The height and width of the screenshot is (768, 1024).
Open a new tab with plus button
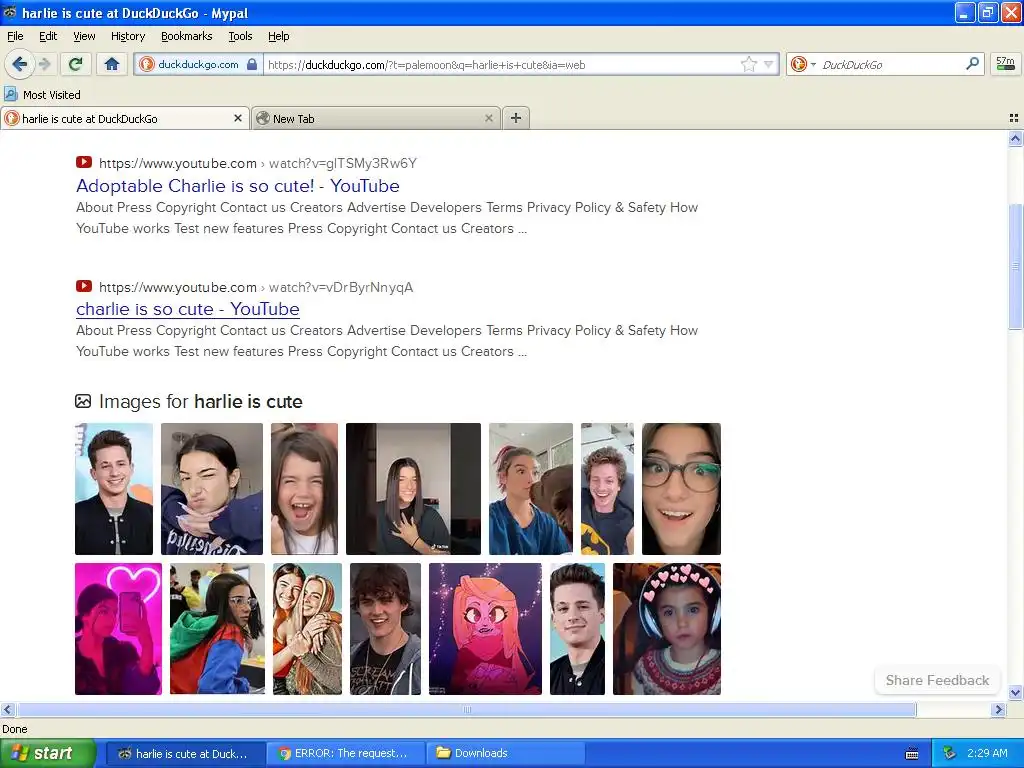[516, 118]
